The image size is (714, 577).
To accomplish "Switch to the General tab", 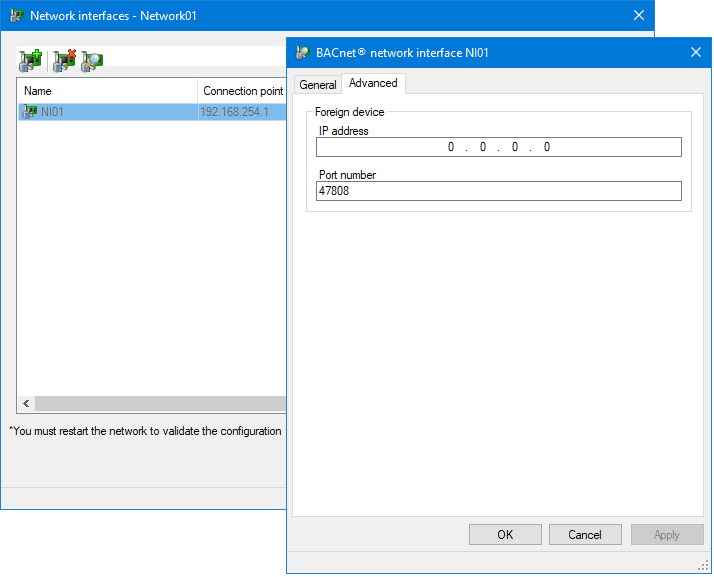I will pyautogui.click(x=318, y=85).
